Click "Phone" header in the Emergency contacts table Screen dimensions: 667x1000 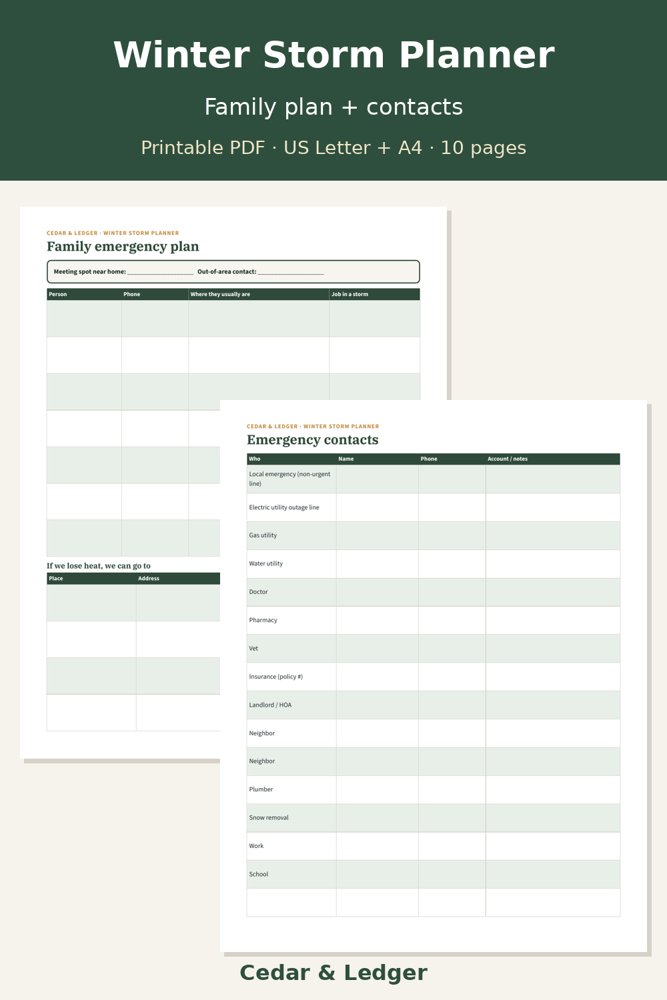click(x=429, y=459)
